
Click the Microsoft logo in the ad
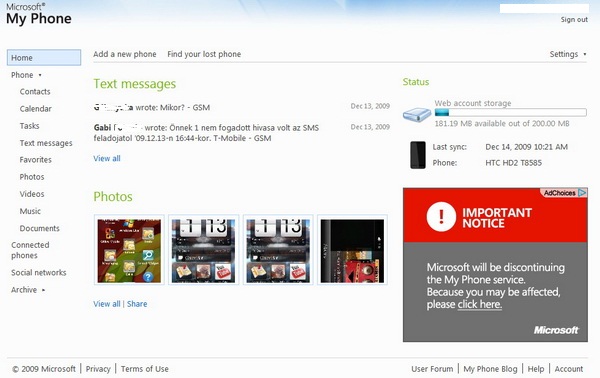(x=556, y=330)
